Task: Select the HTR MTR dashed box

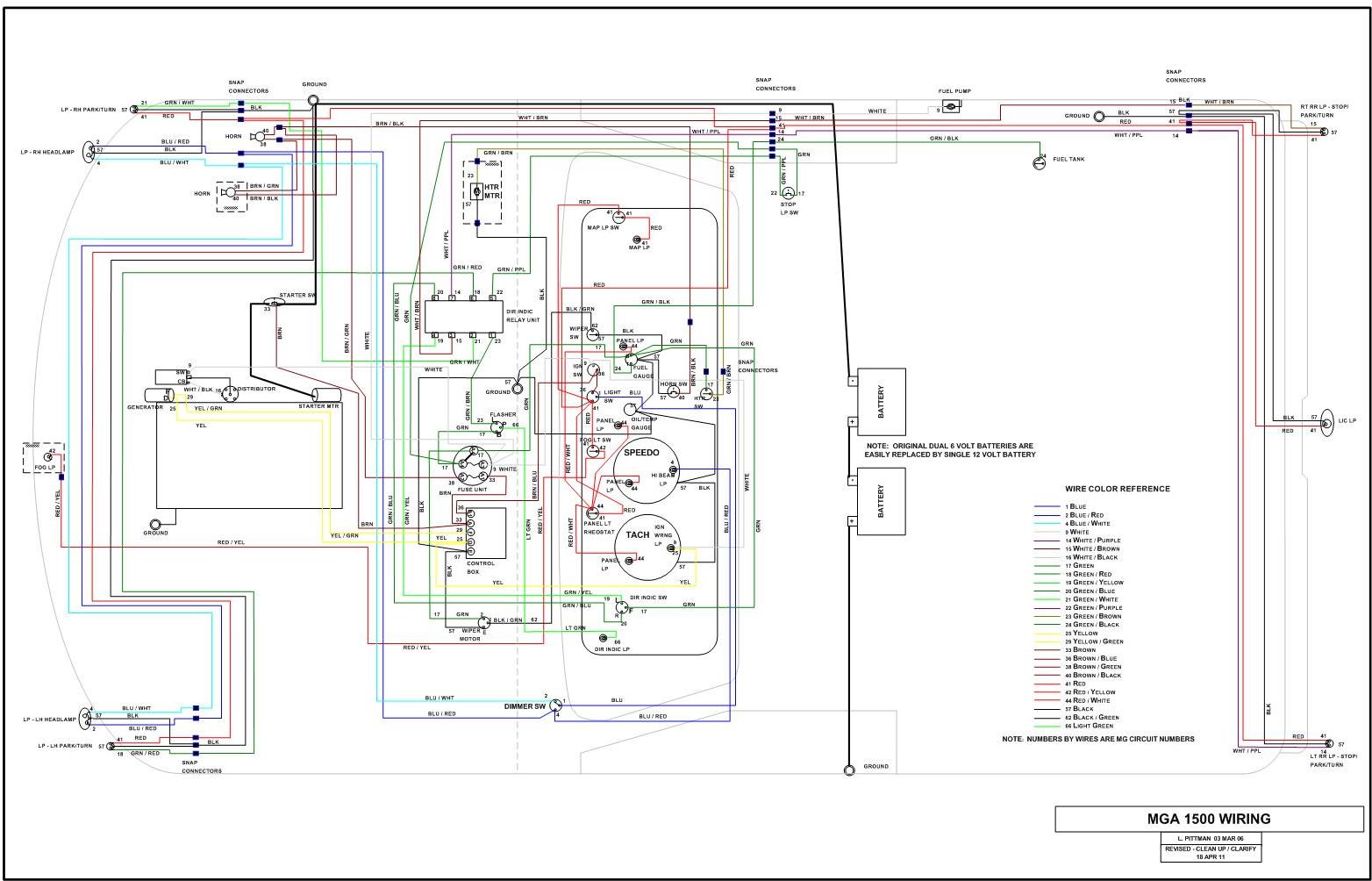Action: (482, 192)
